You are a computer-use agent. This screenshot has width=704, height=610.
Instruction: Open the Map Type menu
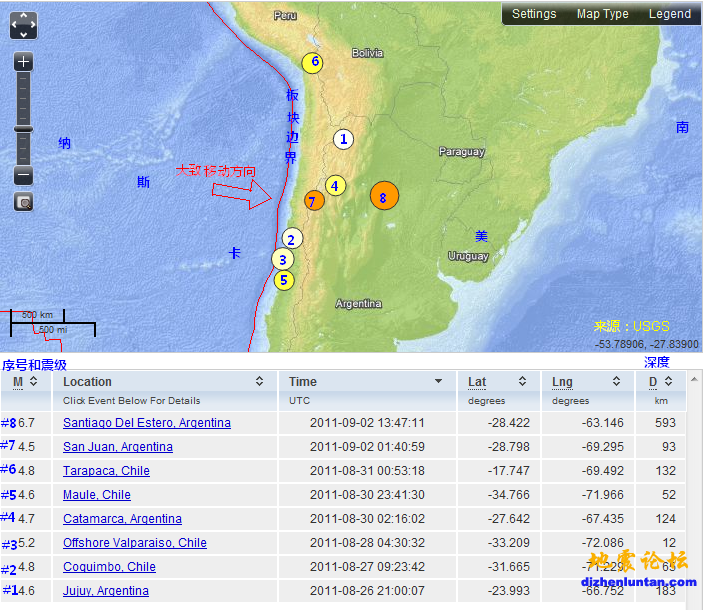tap(602, 14)
